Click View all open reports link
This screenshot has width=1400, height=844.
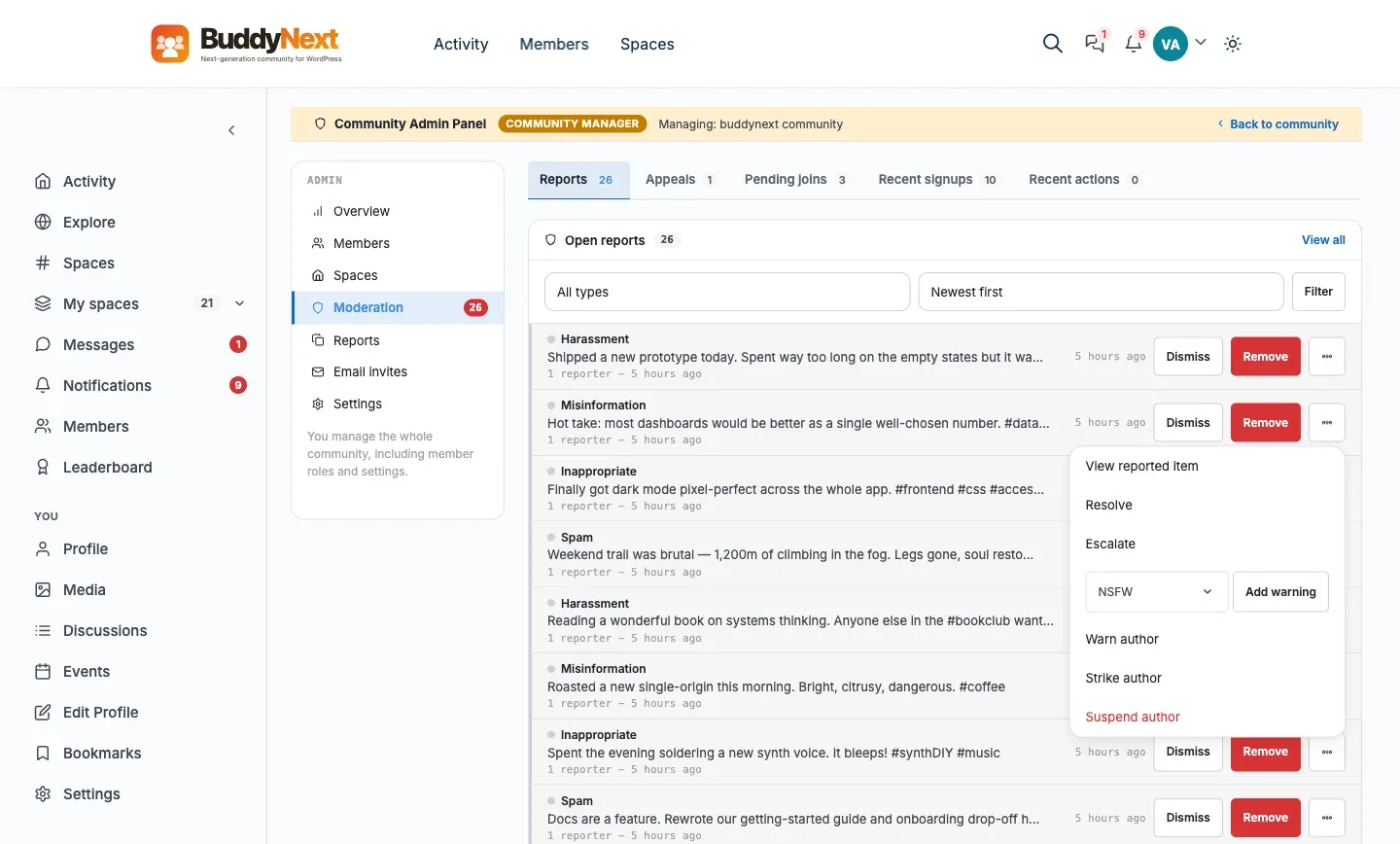pyautogui.click(x=1323, y=240)
